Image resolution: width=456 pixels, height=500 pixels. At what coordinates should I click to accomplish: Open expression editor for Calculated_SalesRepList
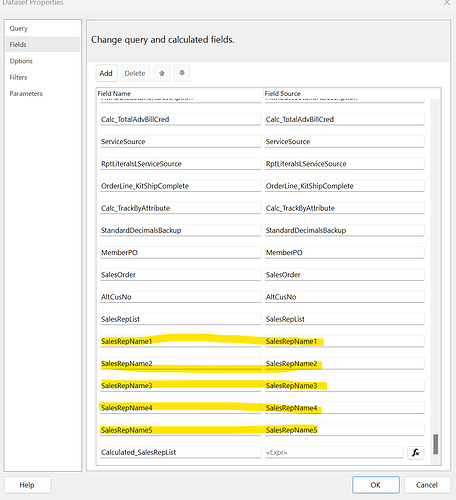tap(416, 452)
